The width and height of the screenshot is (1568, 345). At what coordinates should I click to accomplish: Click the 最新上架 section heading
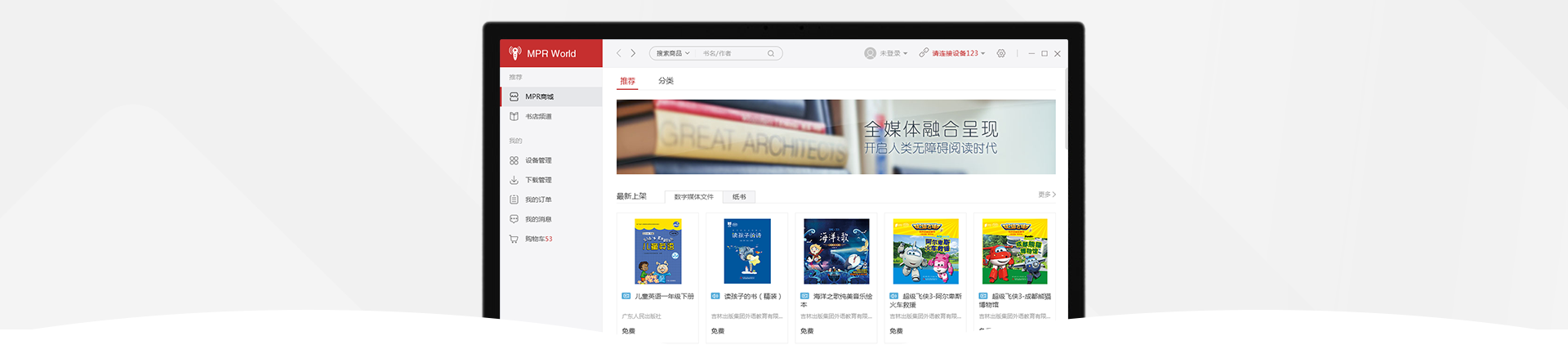[x=631, y=196]
